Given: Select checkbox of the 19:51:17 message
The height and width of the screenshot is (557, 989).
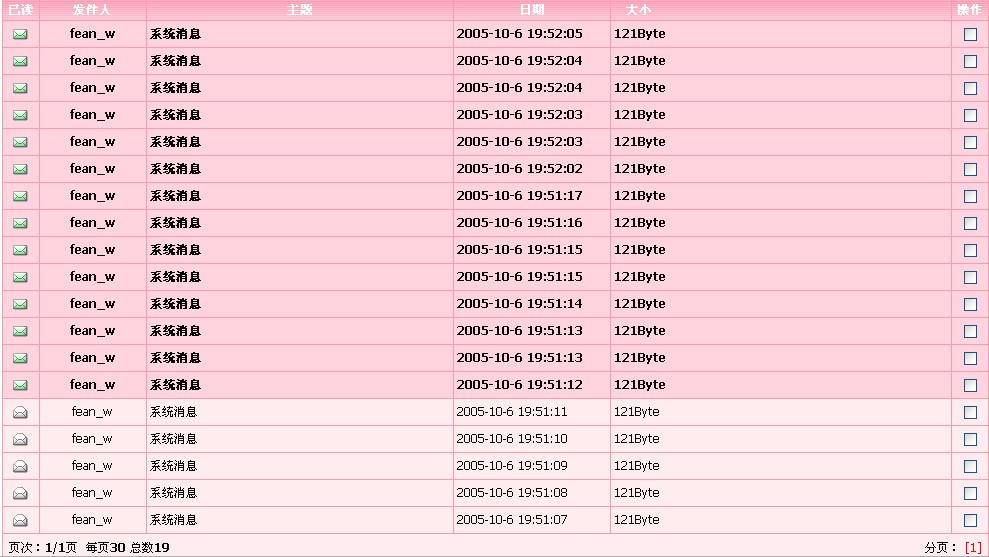Looking at the screenshot, I should (x=970, y=196).
